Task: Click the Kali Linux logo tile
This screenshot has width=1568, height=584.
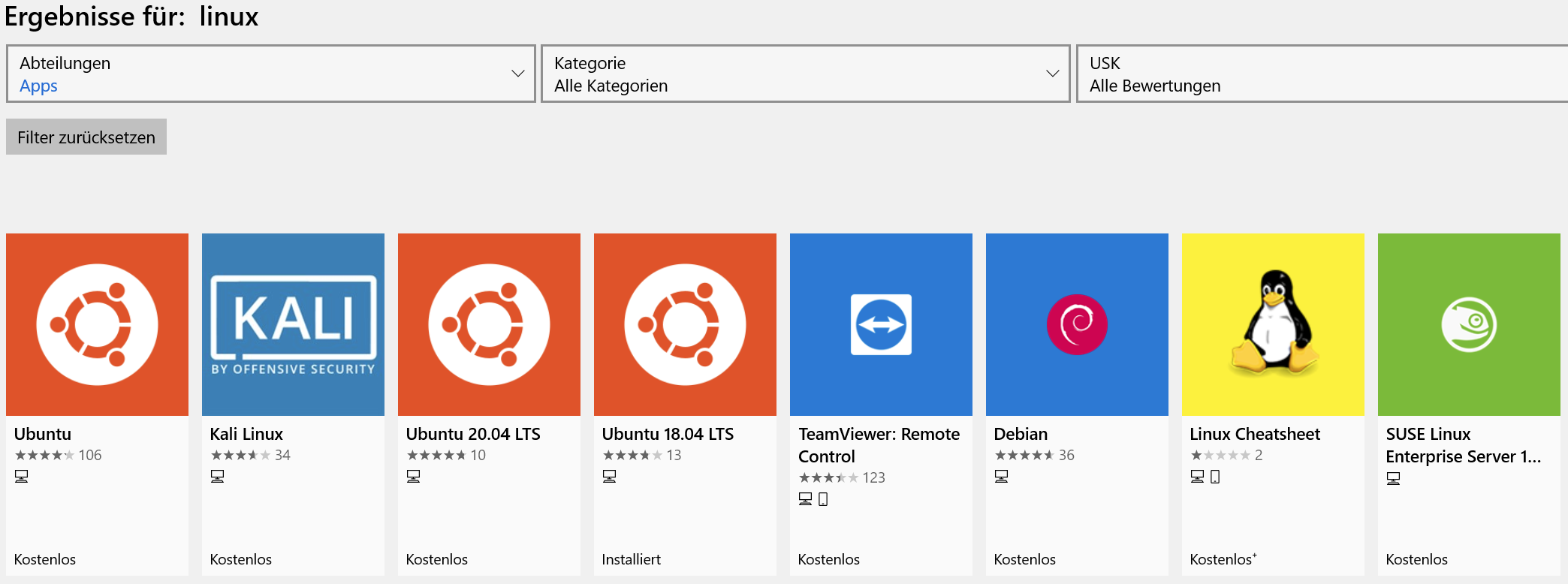Action: [293, 324]
